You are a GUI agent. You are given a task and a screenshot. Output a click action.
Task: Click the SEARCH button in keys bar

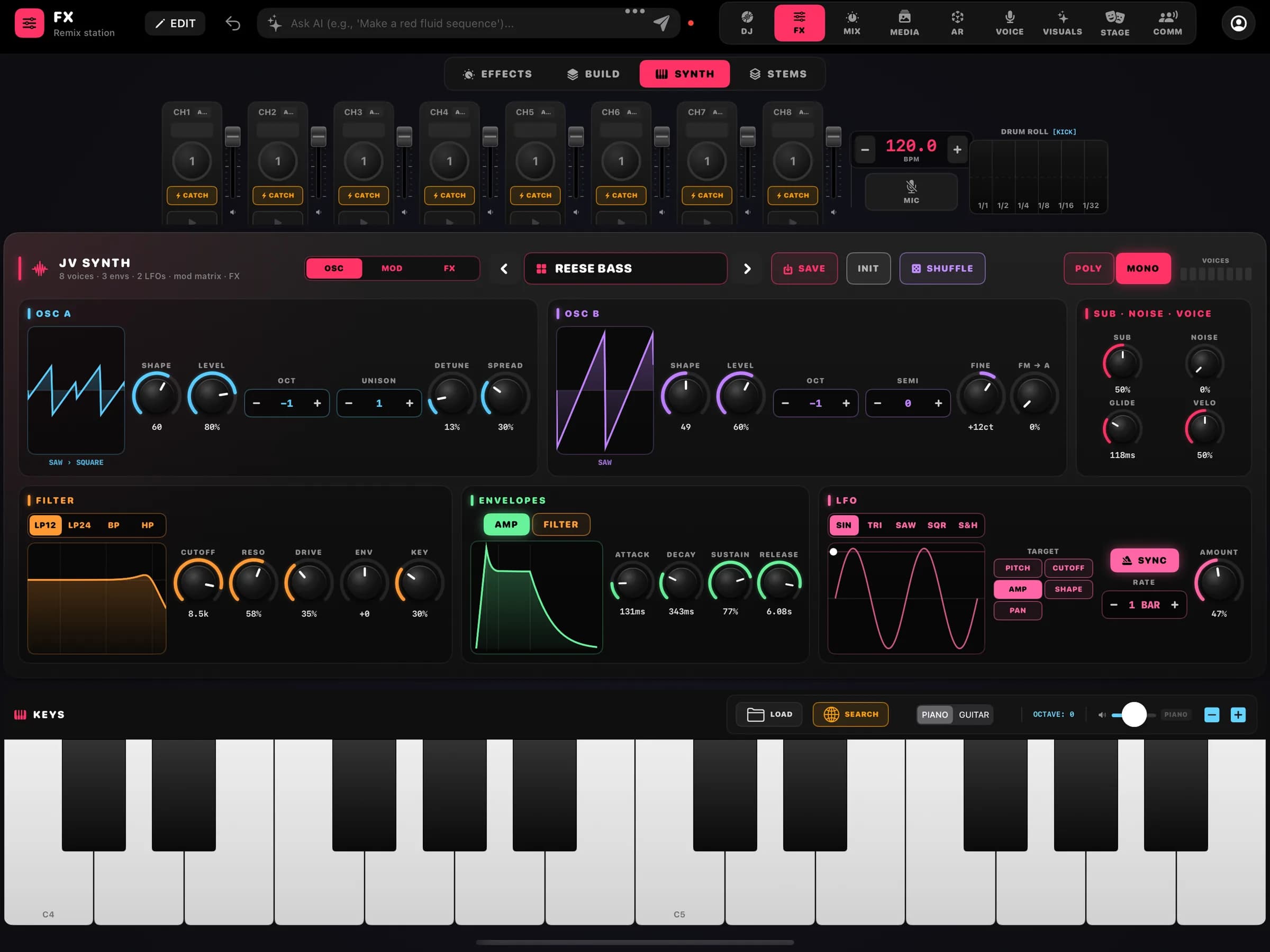pyautogui.click(x=850, y=715)
